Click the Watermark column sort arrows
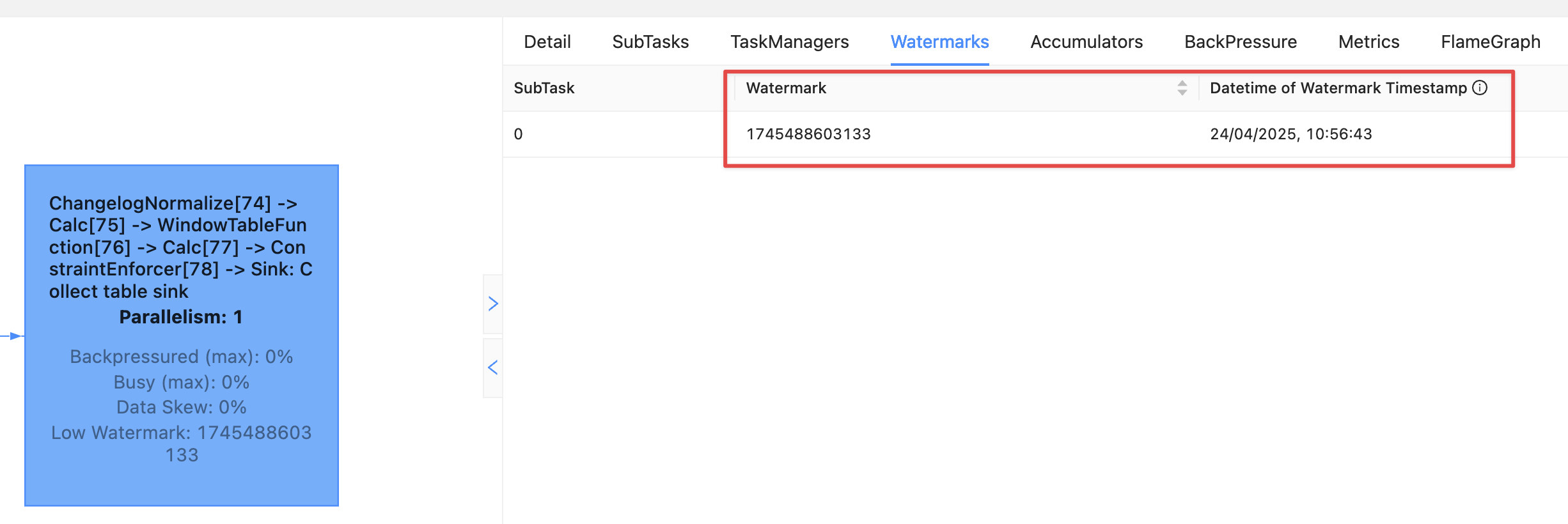The width and height of the screenshot is (1568, 524). pos(1182,88)
